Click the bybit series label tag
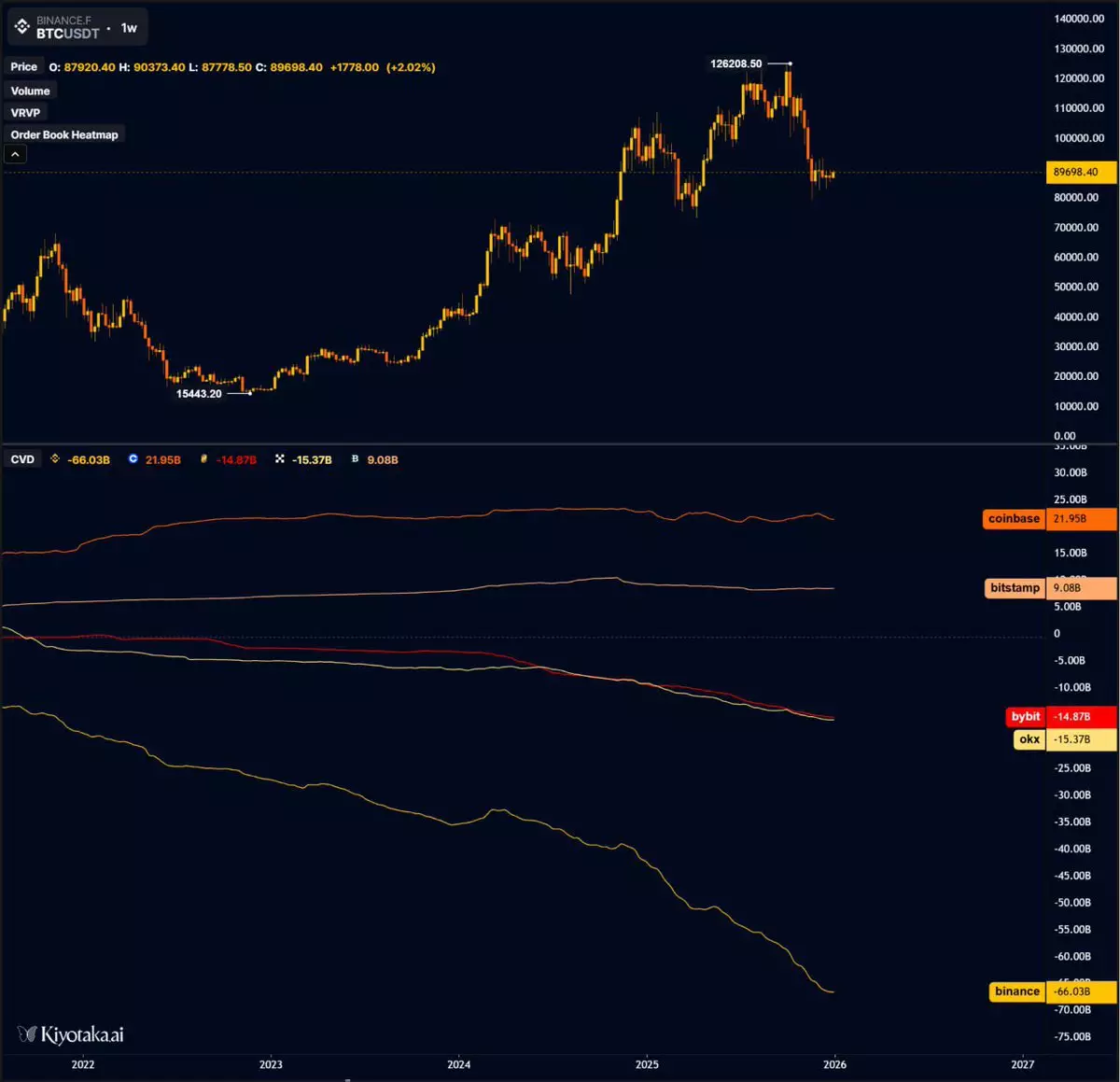The height and width of the screenshot is (1082, 1120). (1025, 717)
